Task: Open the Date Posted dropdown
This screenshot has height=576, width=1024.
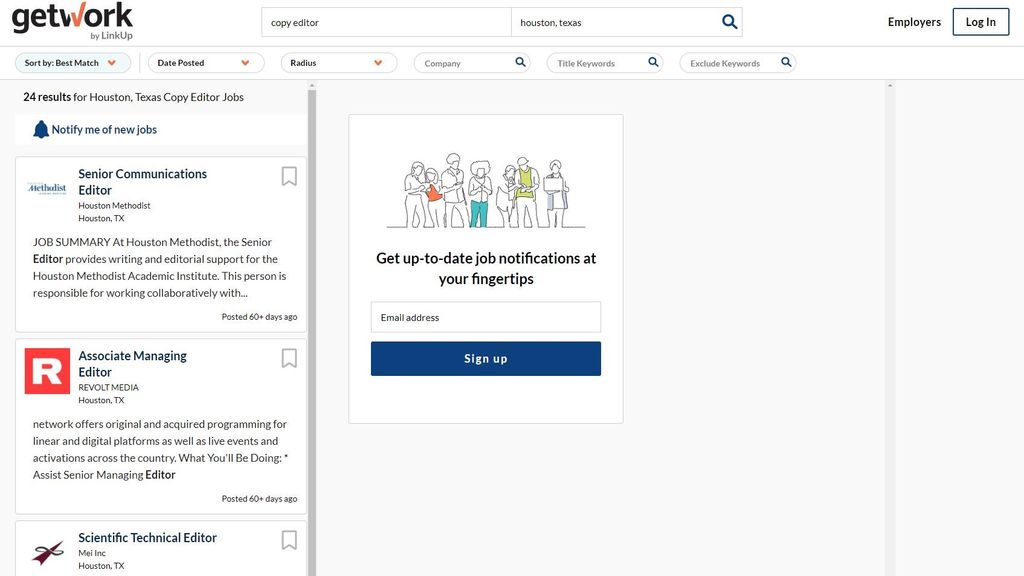Action: point(205,61)
